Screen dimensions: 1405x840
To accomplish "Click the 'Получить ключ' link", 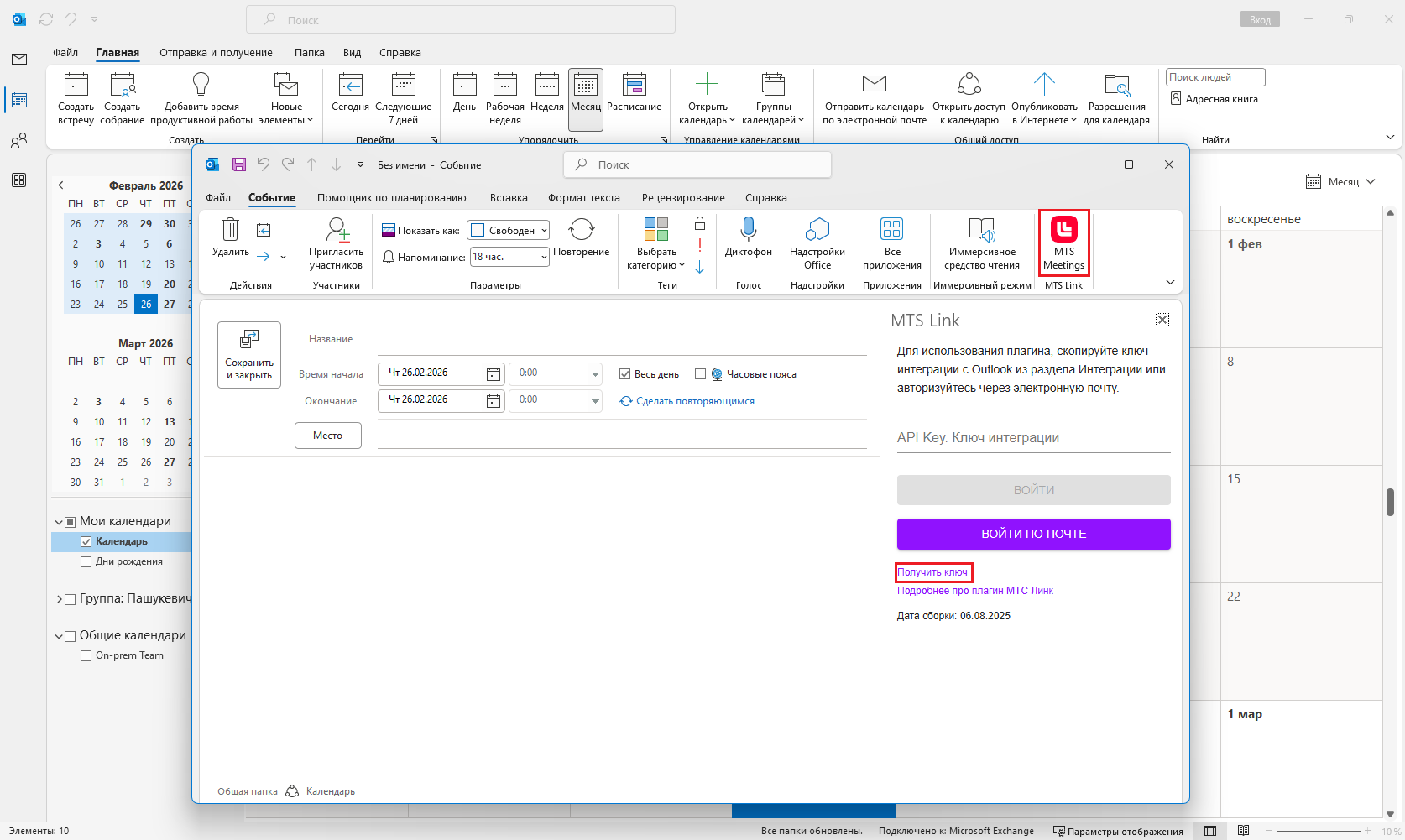I will (x=932, y=572).
